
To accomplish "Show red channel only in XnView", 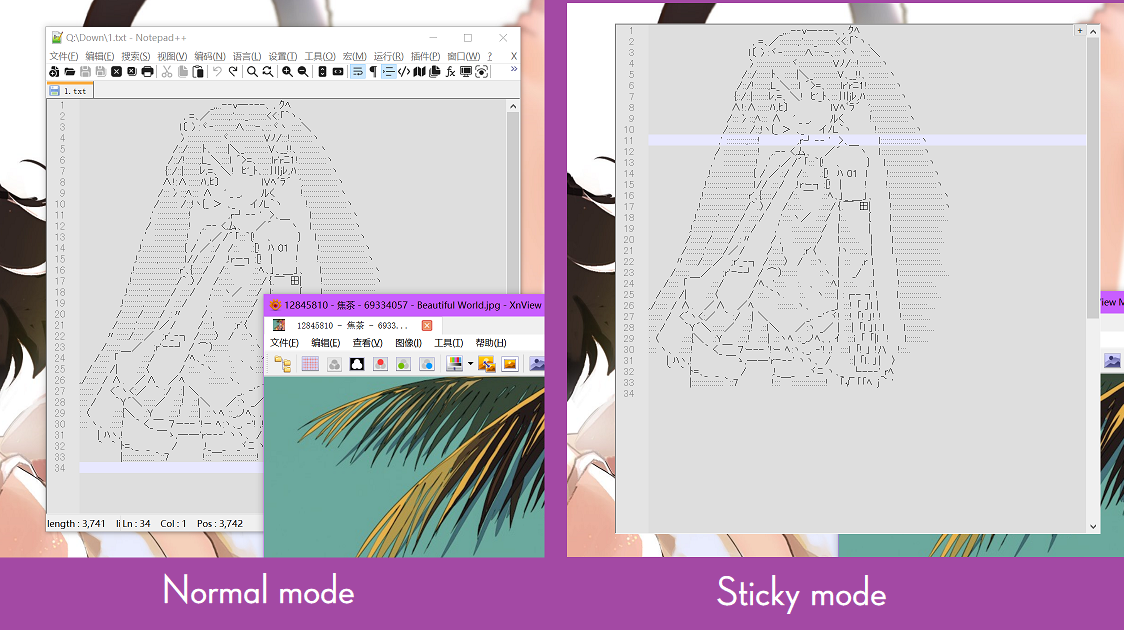I will pyautogui.click(x=380, y=364).
